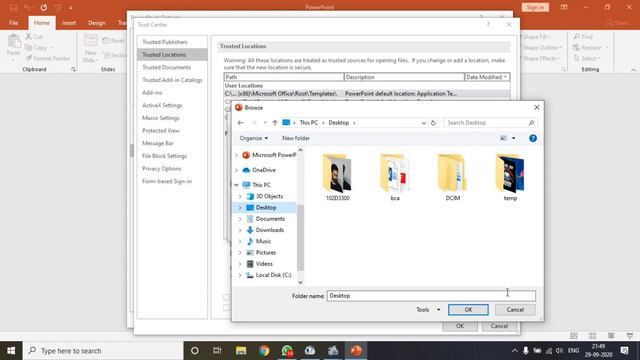
Task: Change the view layout icon
Action: pos(503,138)
